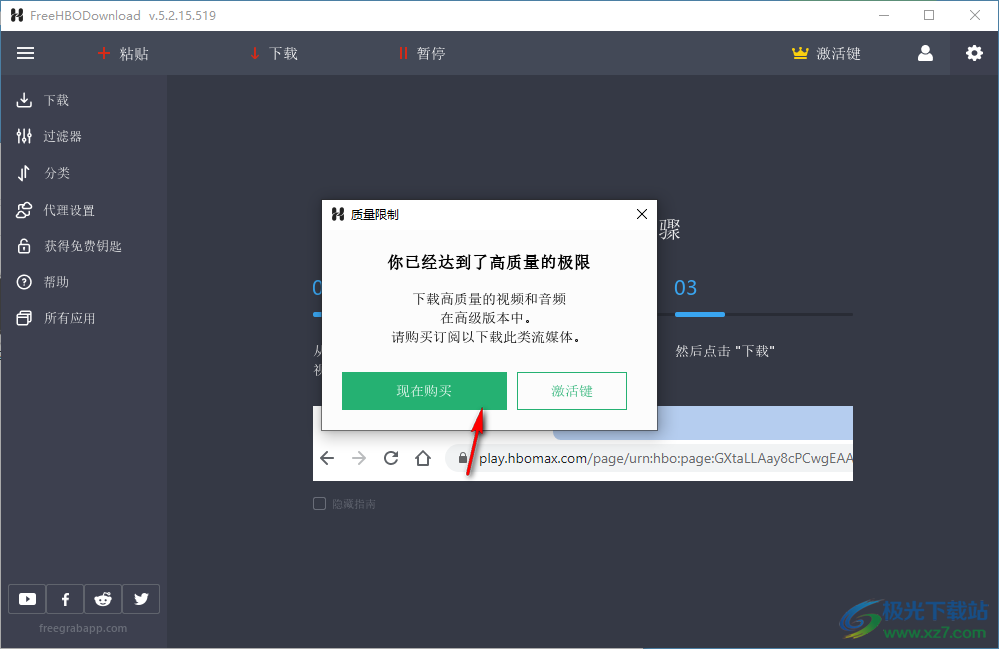Viewport: 999px width, 649px height.
Task: Click the sort arrows icon
Action: click(x=24, y=173)
